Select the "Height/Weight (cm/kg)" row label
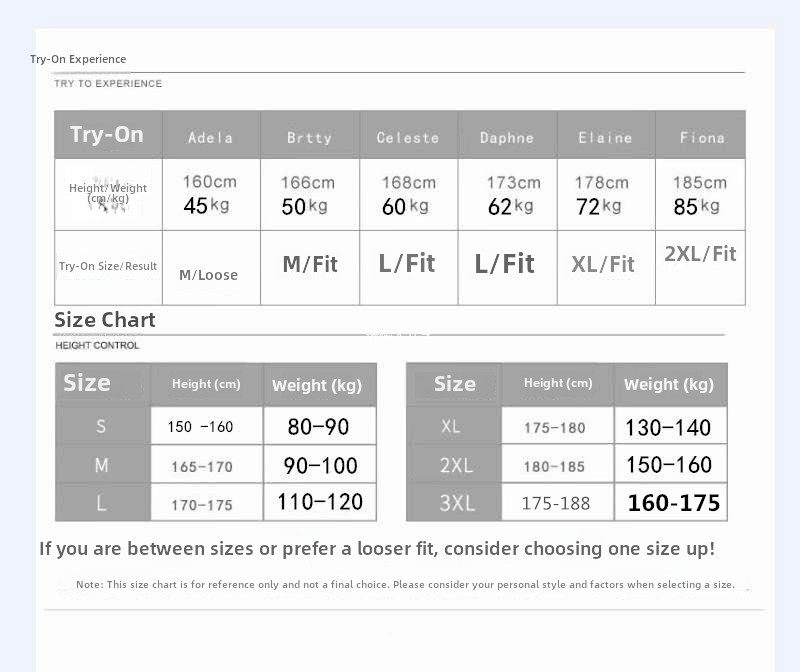Image resolution: width=800 pixels, height=672 pixels. click(x=108, y=193)
